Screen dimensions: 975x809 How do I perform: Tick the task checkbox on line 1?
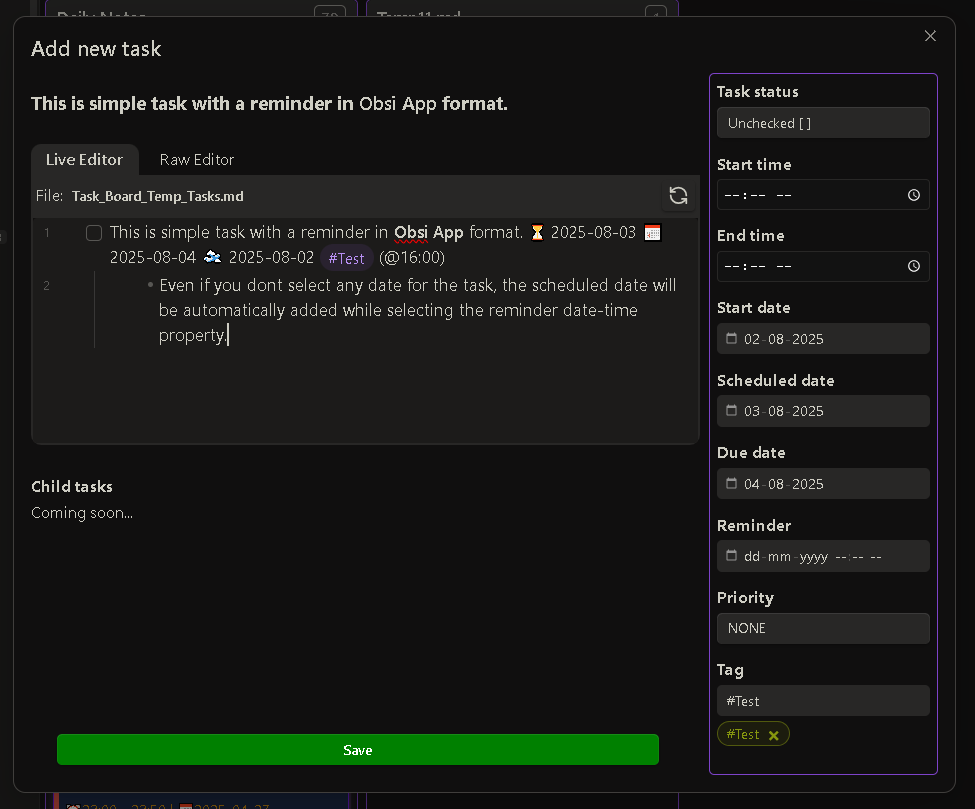pyautogui.click(x=94, y=233)
